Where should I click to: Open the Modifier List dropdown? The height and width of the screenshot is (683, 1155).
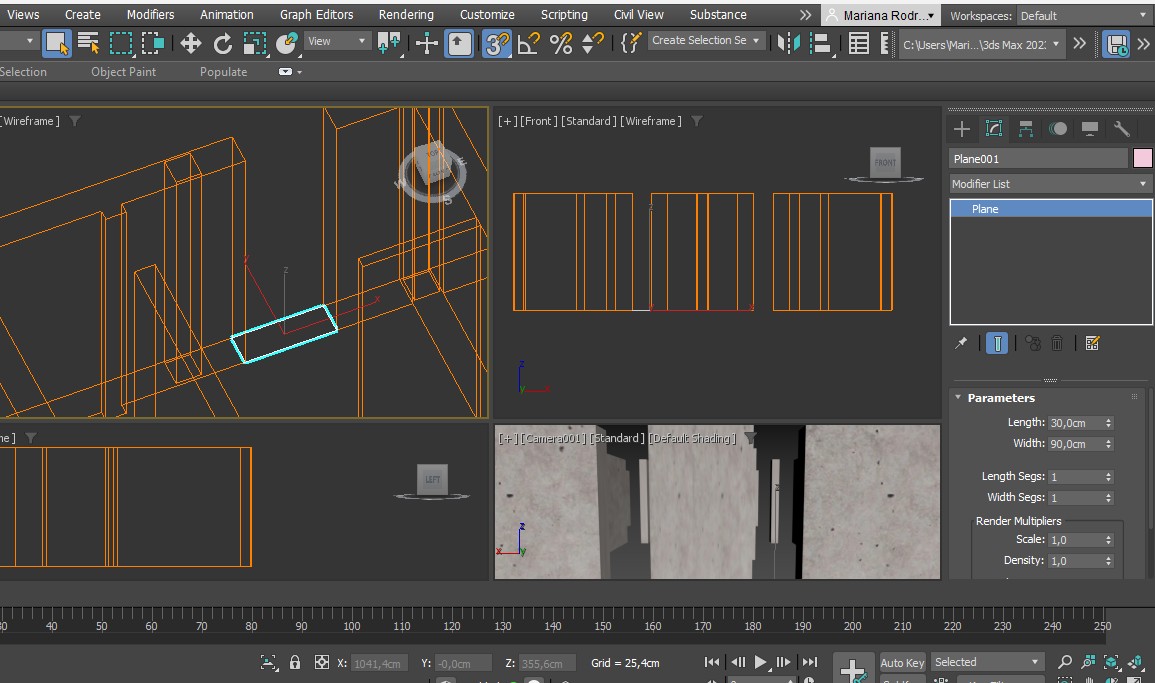click(1050, 184)
